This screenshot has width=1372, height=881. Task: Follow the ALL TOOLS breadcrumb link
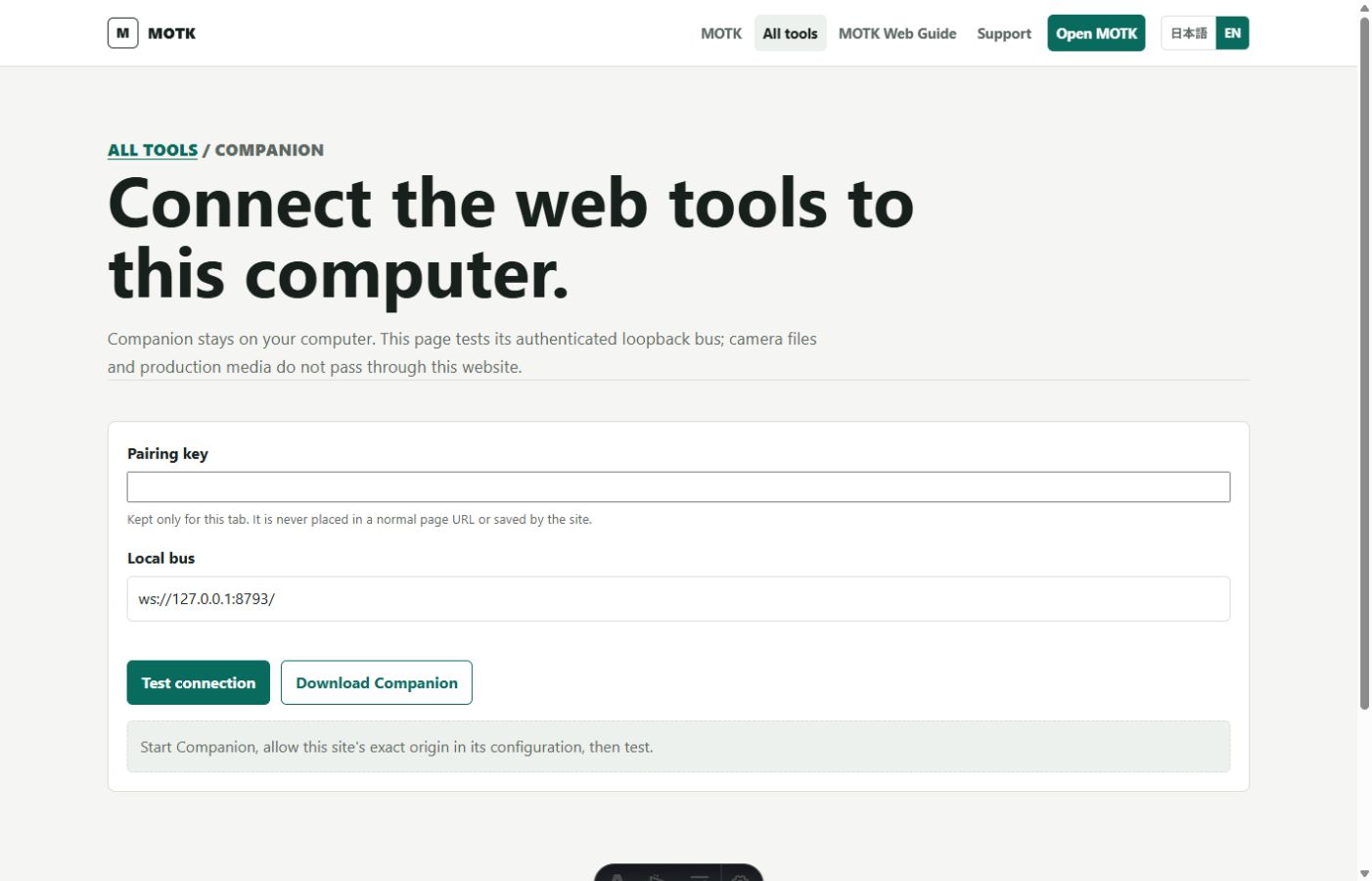click(x=153, y=150)
